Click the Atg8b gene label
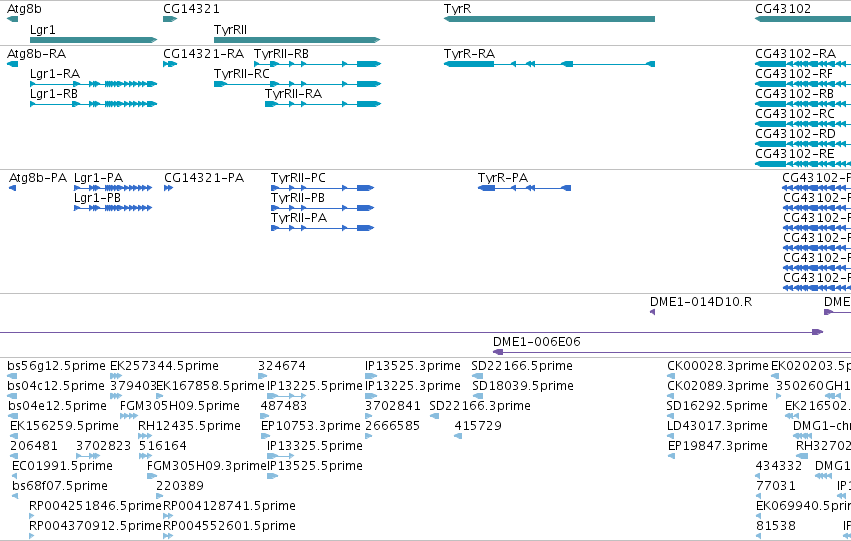The height and width of the screenshot is (541, 851). (24, 9)
